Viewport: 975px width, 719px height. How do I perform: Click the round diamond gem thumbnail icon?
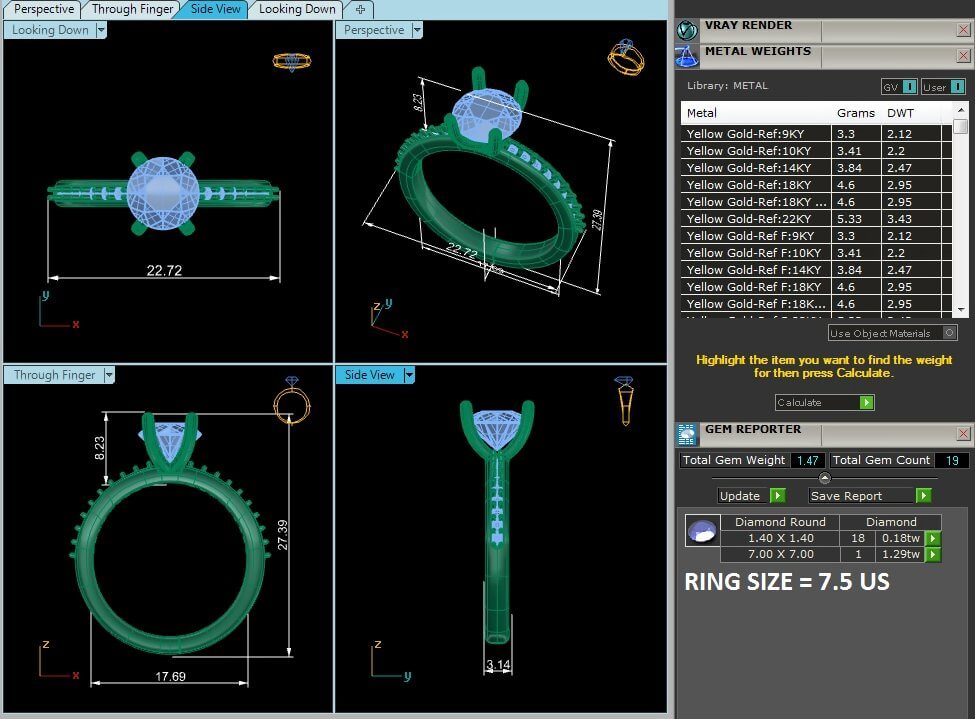pyautogui.click(x=702, y=531)
